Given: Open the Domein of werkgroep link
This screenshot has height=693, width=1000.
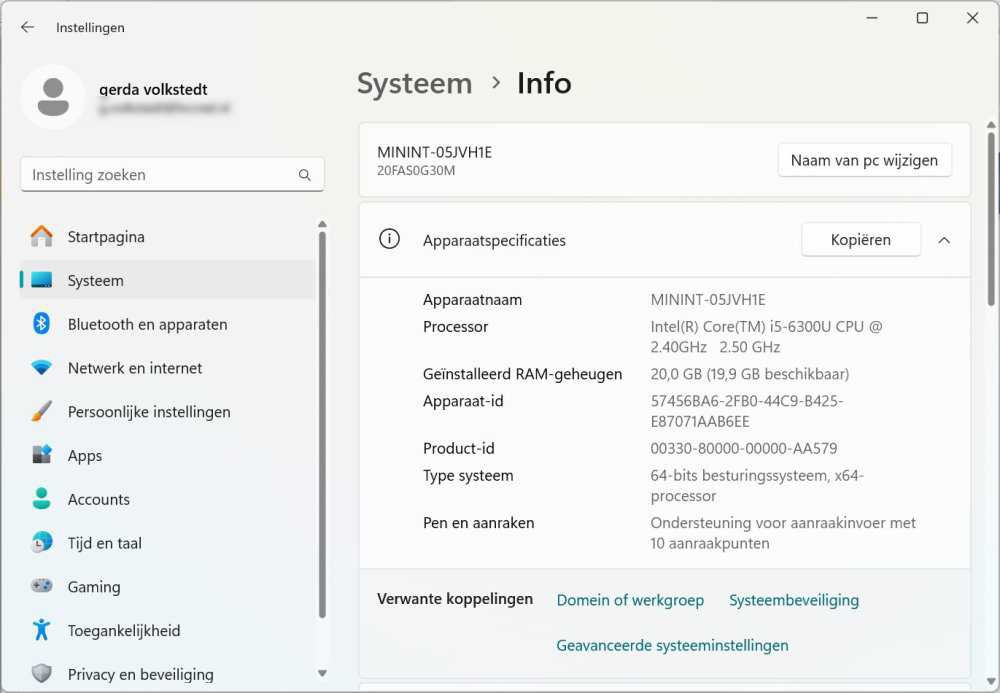Looking at the screenshot, I should 630,600.
